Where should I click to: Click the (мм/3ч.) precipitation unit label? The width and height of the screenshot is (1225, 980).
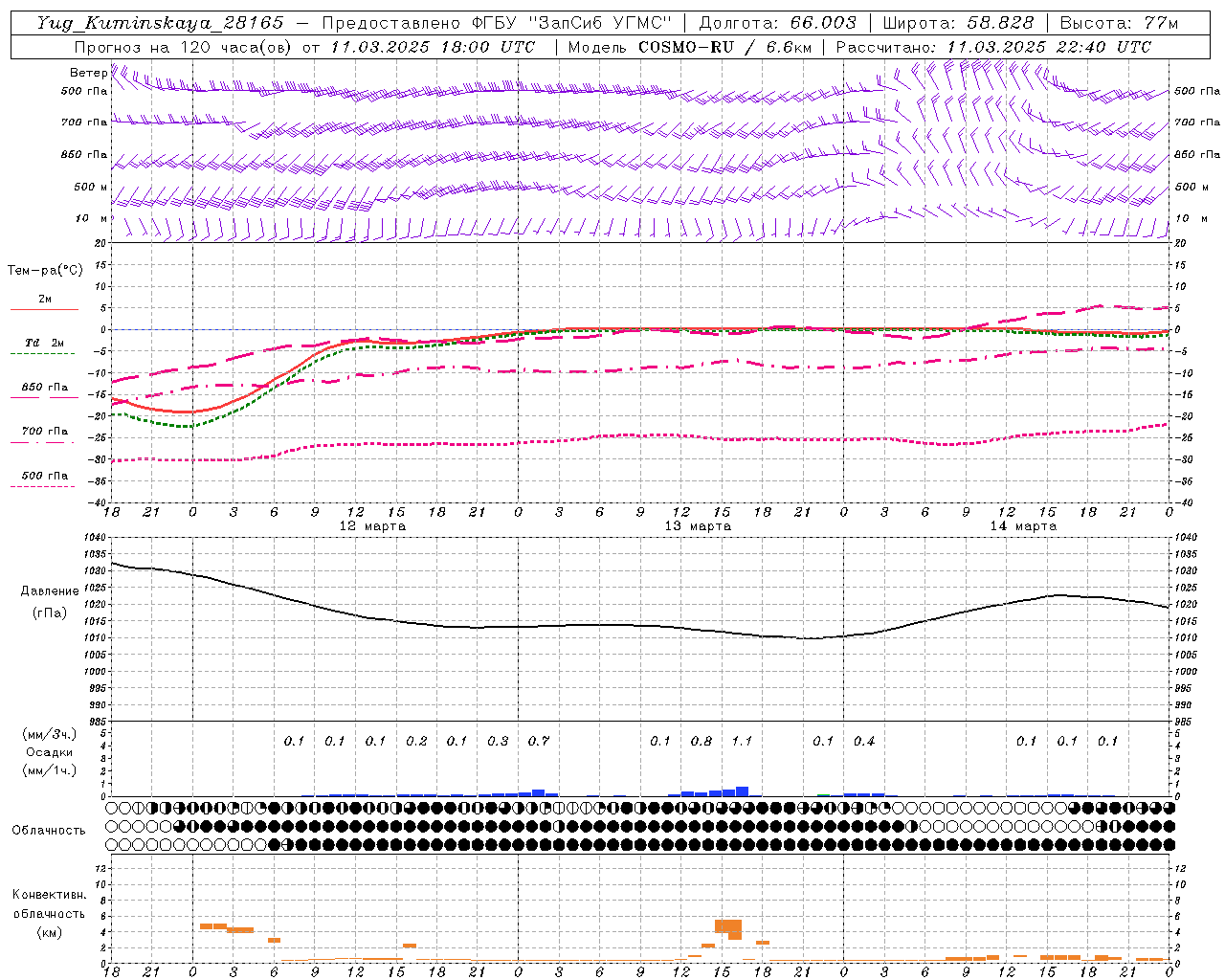point(50,734)
